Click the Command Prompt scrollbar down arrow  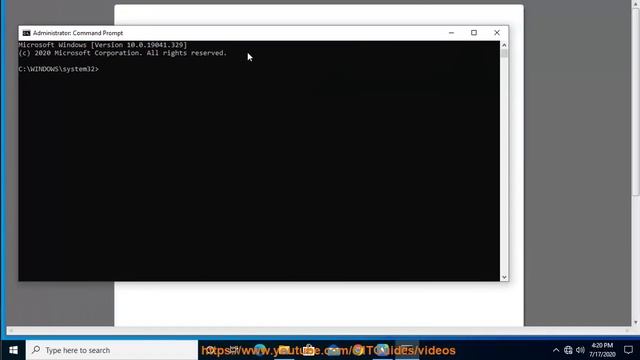pyautogui.click(x=504, y=277)
